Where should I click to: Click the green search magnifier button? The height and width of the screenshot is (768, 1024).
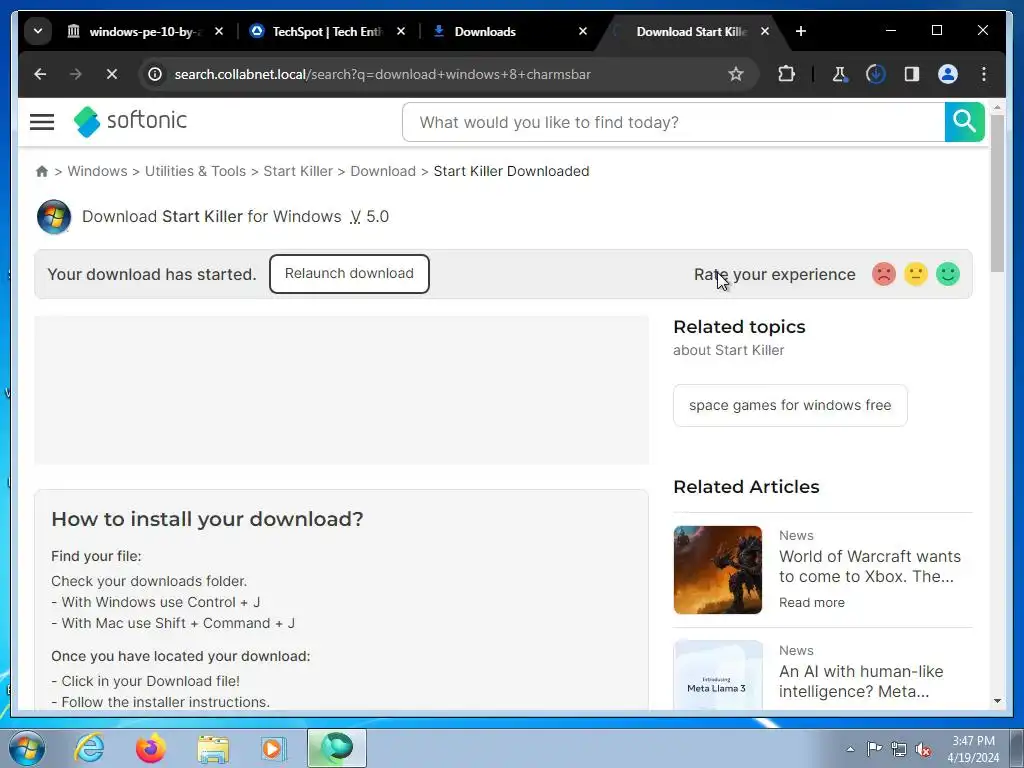click(x=965, y=122)
